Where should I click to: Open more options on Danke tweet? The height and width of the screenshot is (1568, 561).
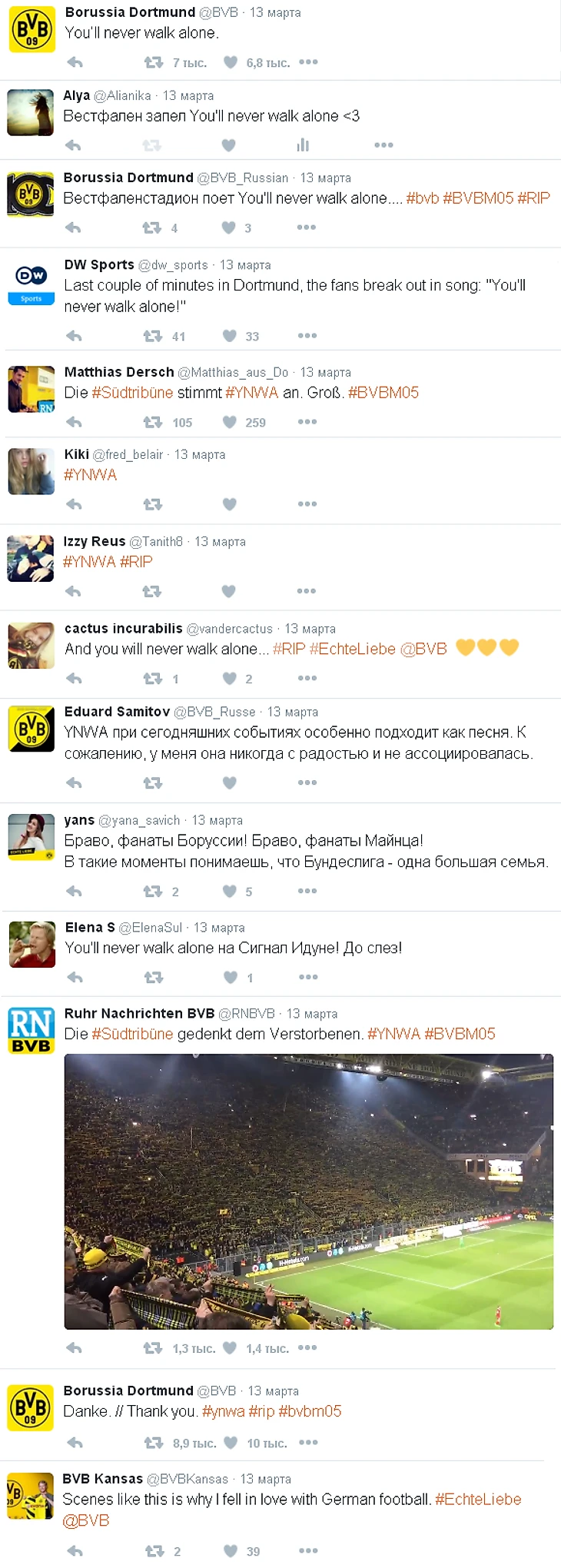[308, 1442]
